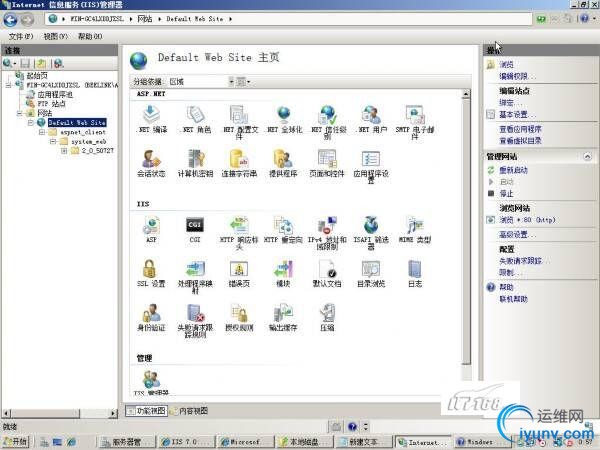Open the 错误页 feature icon

pos(239,273)
